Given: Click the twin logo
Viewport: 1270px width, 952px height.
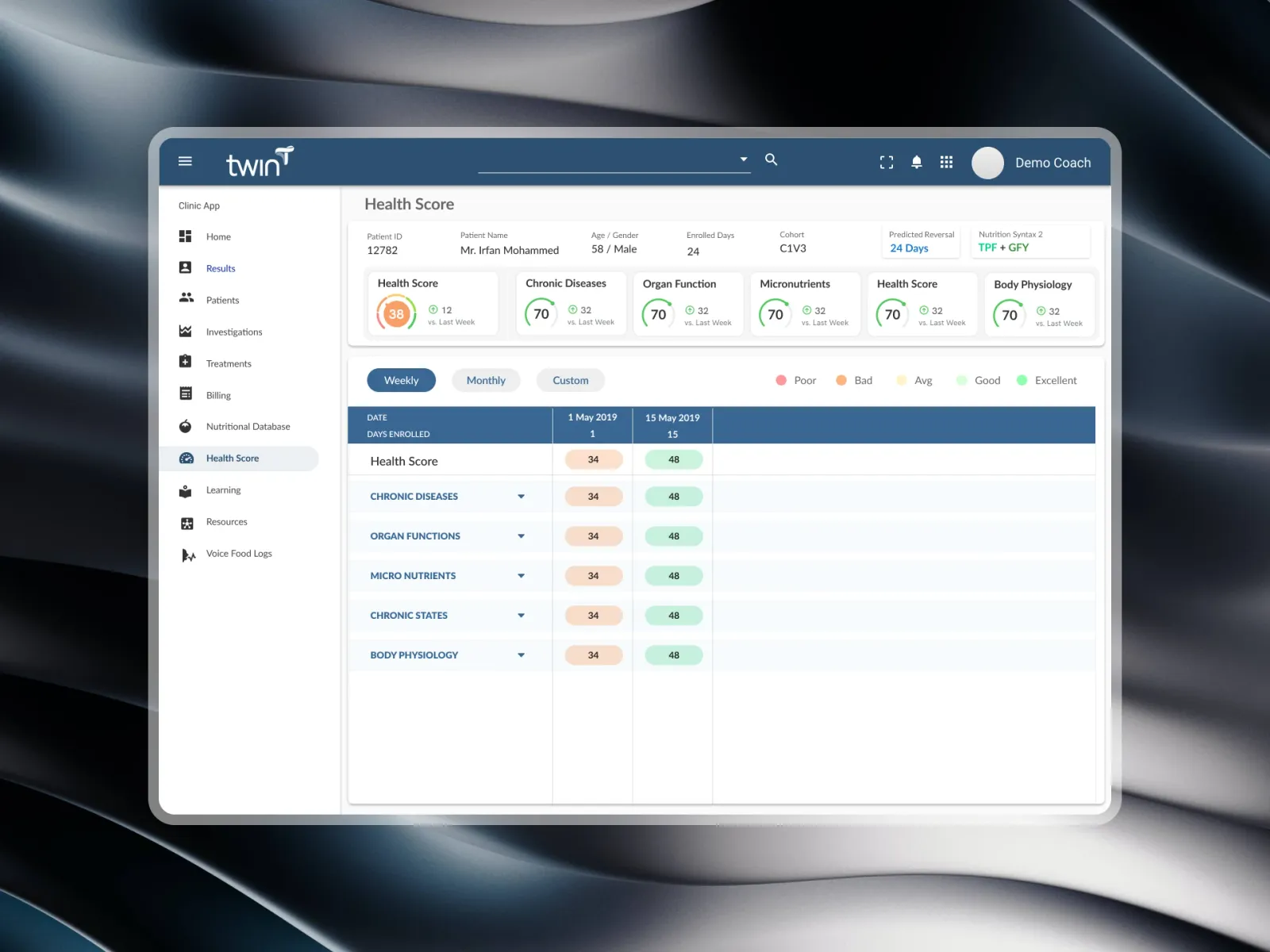Looking at the screenshot, I should [260, 162].
